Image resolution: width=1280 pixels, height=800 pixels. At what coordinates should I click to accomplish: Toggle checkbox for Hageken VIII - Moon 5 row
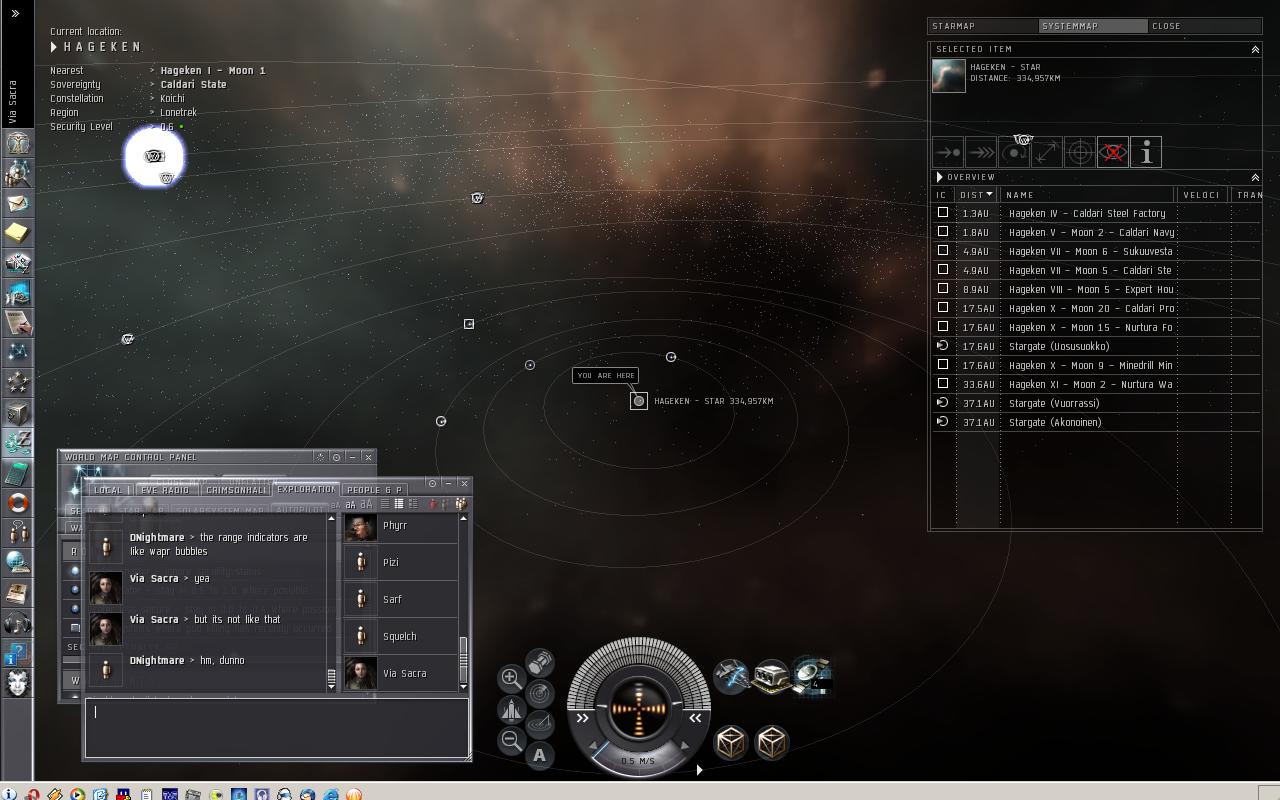point(942,289)
